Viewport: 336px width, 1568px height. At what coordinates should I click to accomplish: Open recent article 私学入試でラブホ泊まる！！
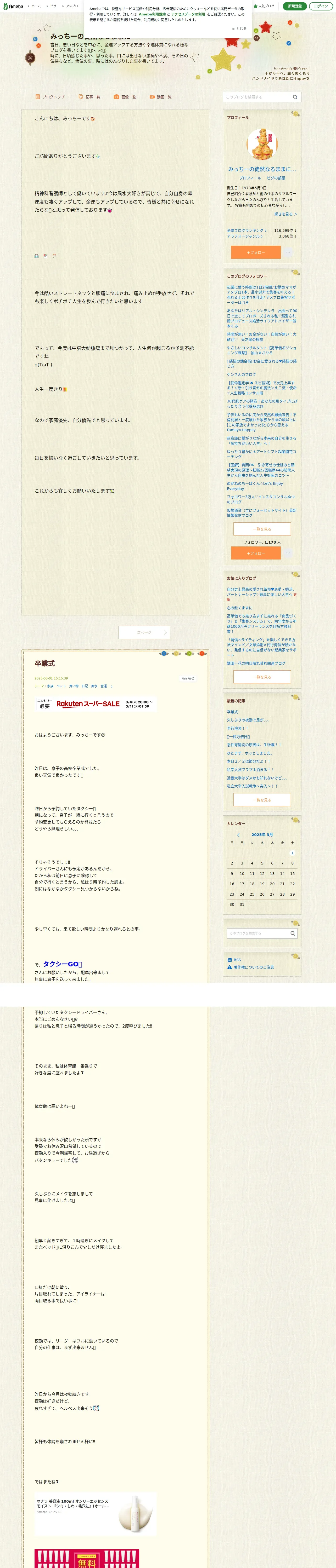pos(251,769)
